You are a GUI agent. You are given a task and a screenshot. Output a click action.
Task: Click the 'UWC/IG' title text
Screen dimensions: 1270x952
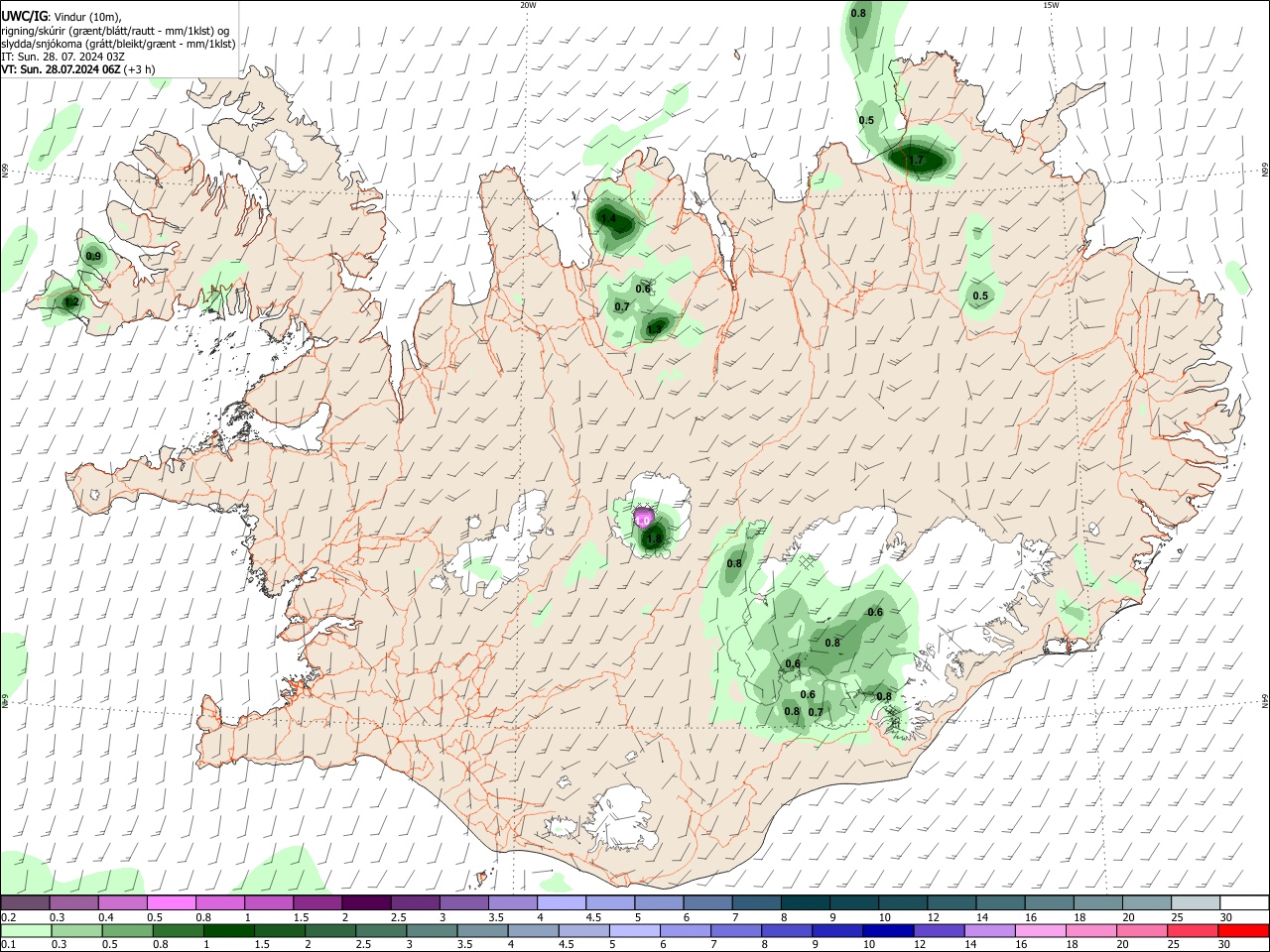pyautogui.click(x=24, y=16)
